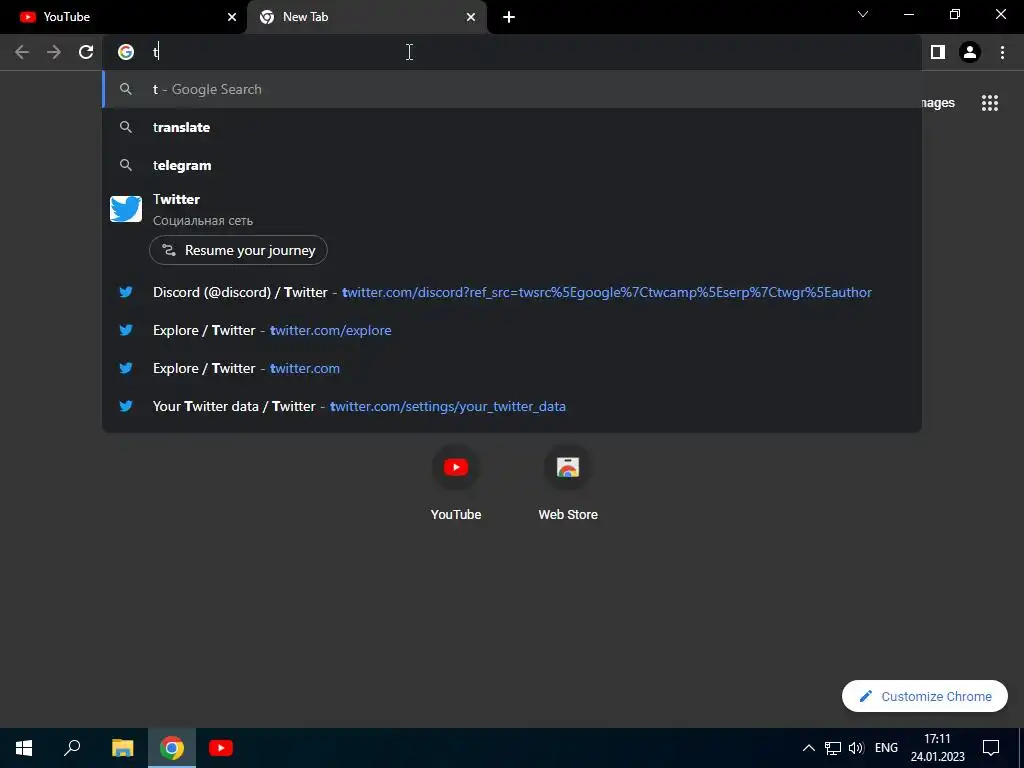Open Windows taskbar search
Viewport: 1024px width, 768px height.
72,748
